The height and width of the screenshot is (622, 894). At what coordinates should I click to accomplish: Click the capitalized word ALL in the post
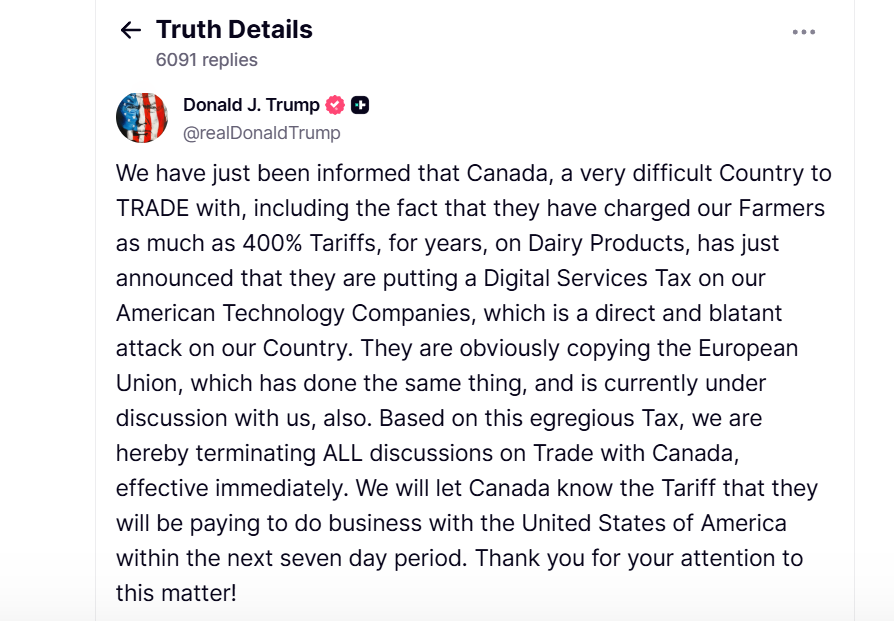(x=343, y=454)
